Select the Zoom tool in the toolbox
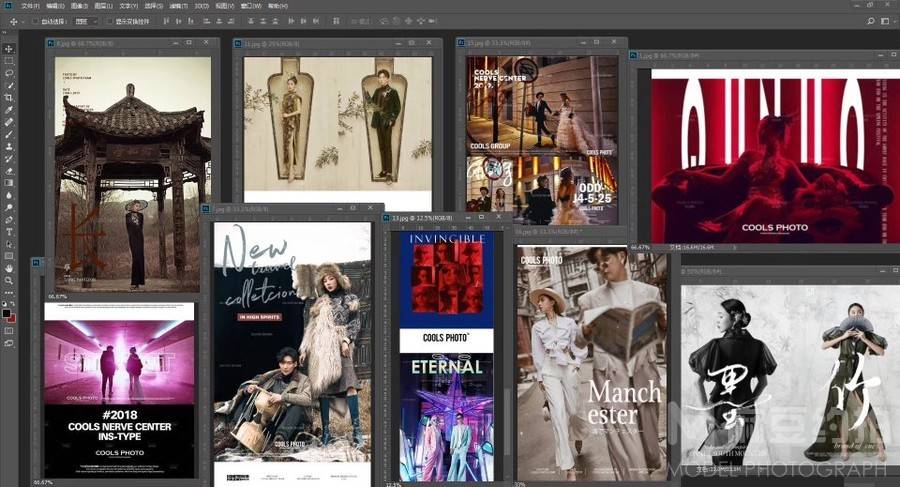The width and height of the screenshot is (900, 487). (9, 280)
